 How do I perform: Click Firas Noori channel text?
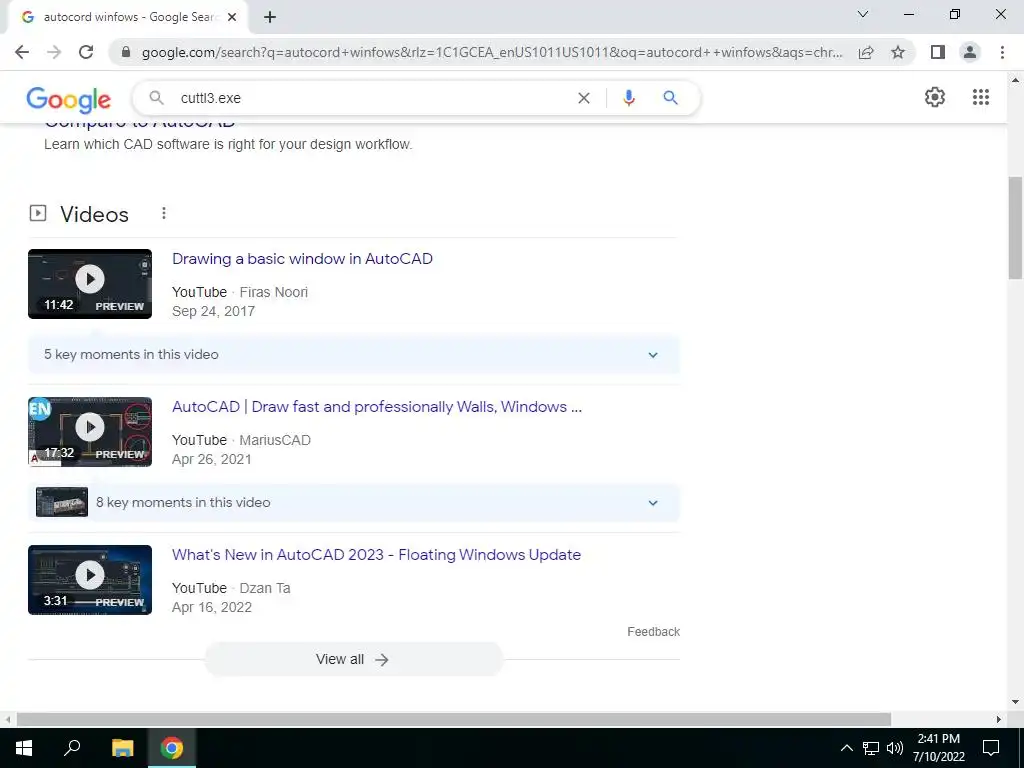(274, 292)
